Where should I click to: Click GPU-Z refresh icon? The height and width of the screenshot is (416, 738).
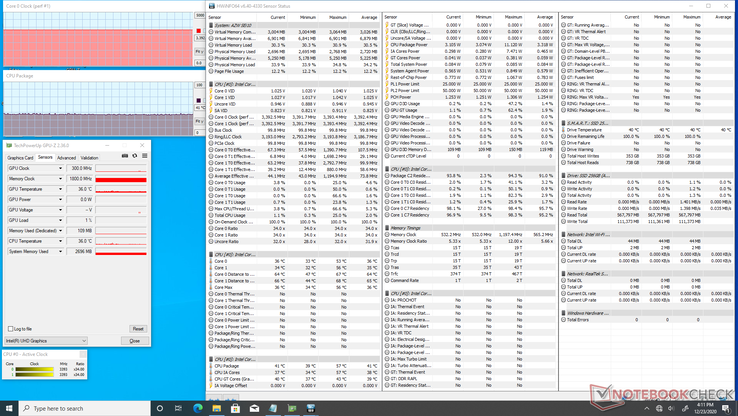(135, 156)
